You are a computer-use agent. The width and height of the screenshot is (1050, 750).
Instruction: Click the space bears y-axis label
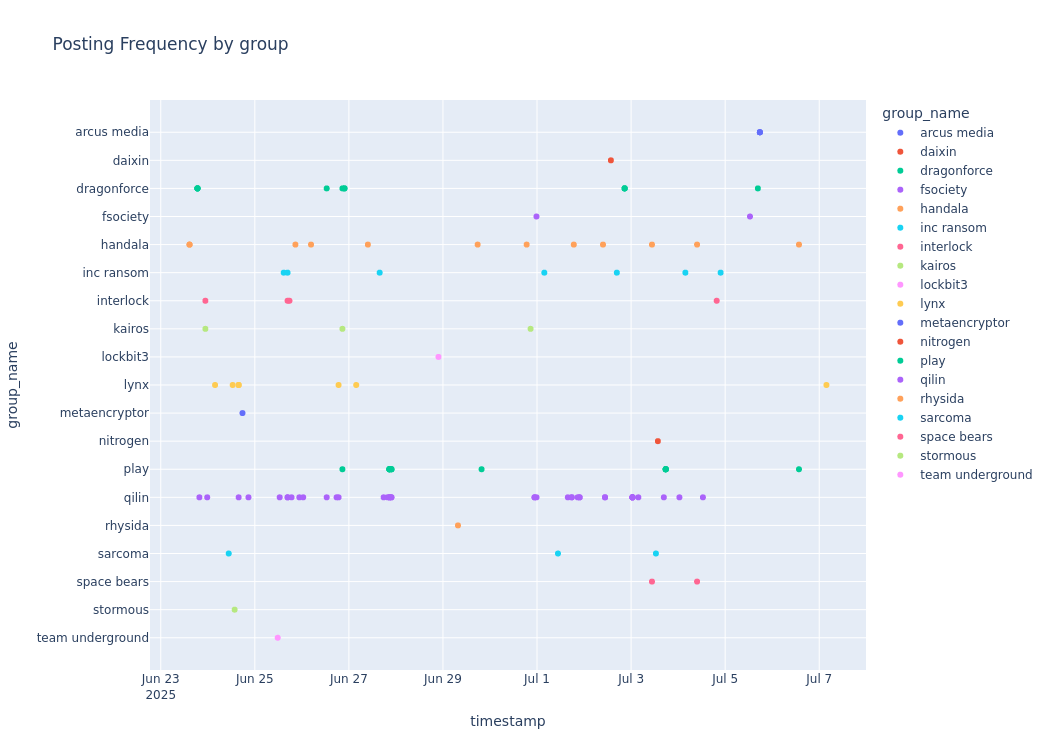pyautogui.click(x=112, y=582)
